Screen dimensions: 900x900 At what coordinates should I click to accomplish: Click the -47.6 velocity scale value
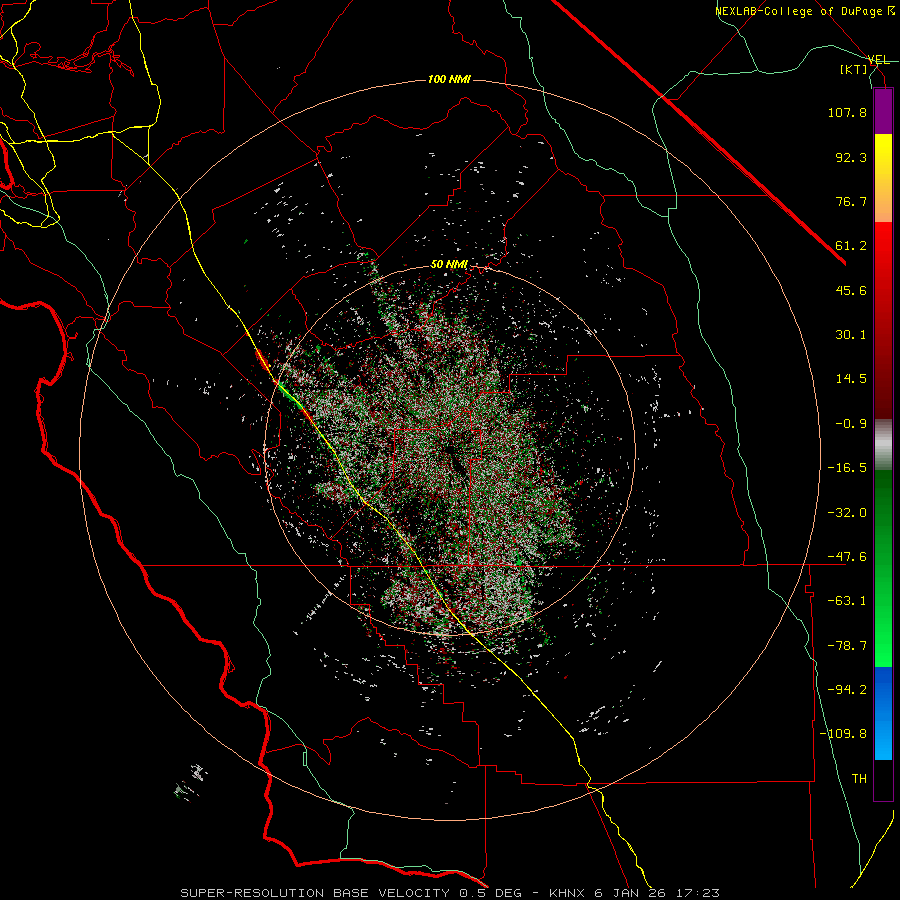(x=847, y=557)
